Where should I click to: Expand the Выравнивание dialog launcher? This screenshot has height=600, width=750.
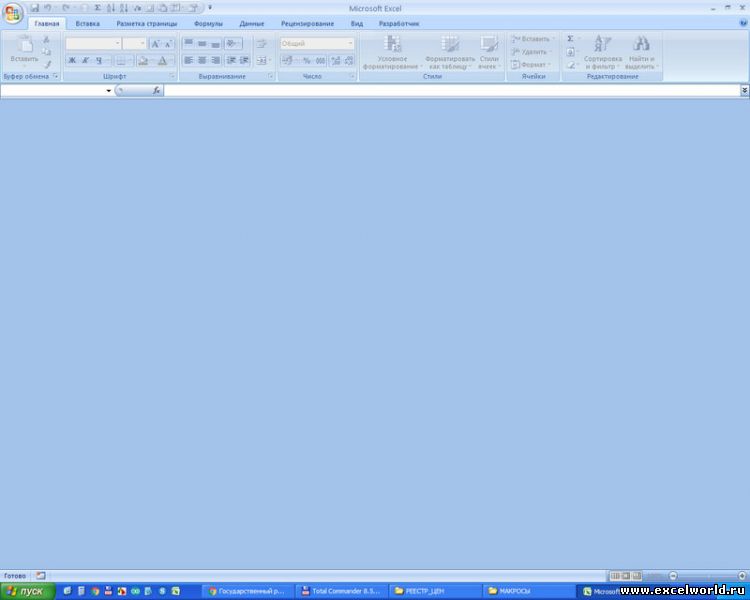(x=270, y=76)
